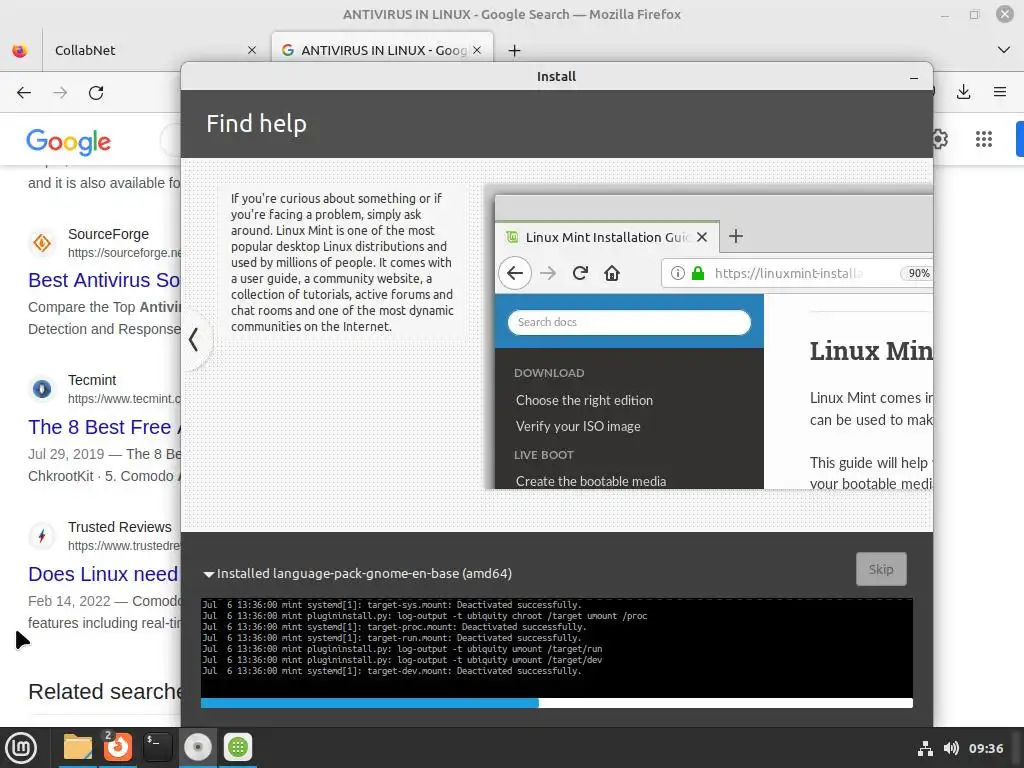Viewport: 1024px width, 768px height.
Task: Click Linux Mint Installation Guide tab in slide
Action: pos(607,237)
